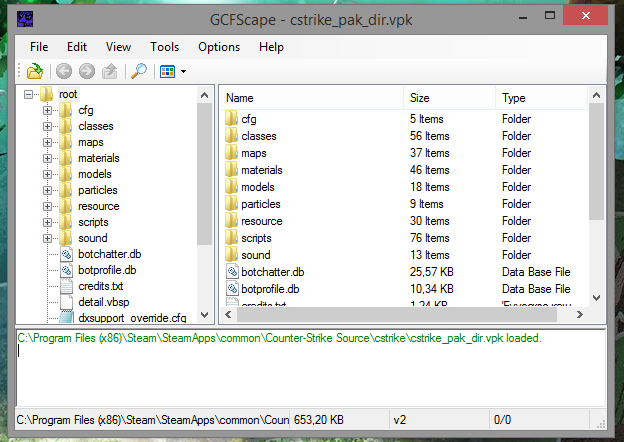Expand the scripts folder in tree

tap(47, 222)
